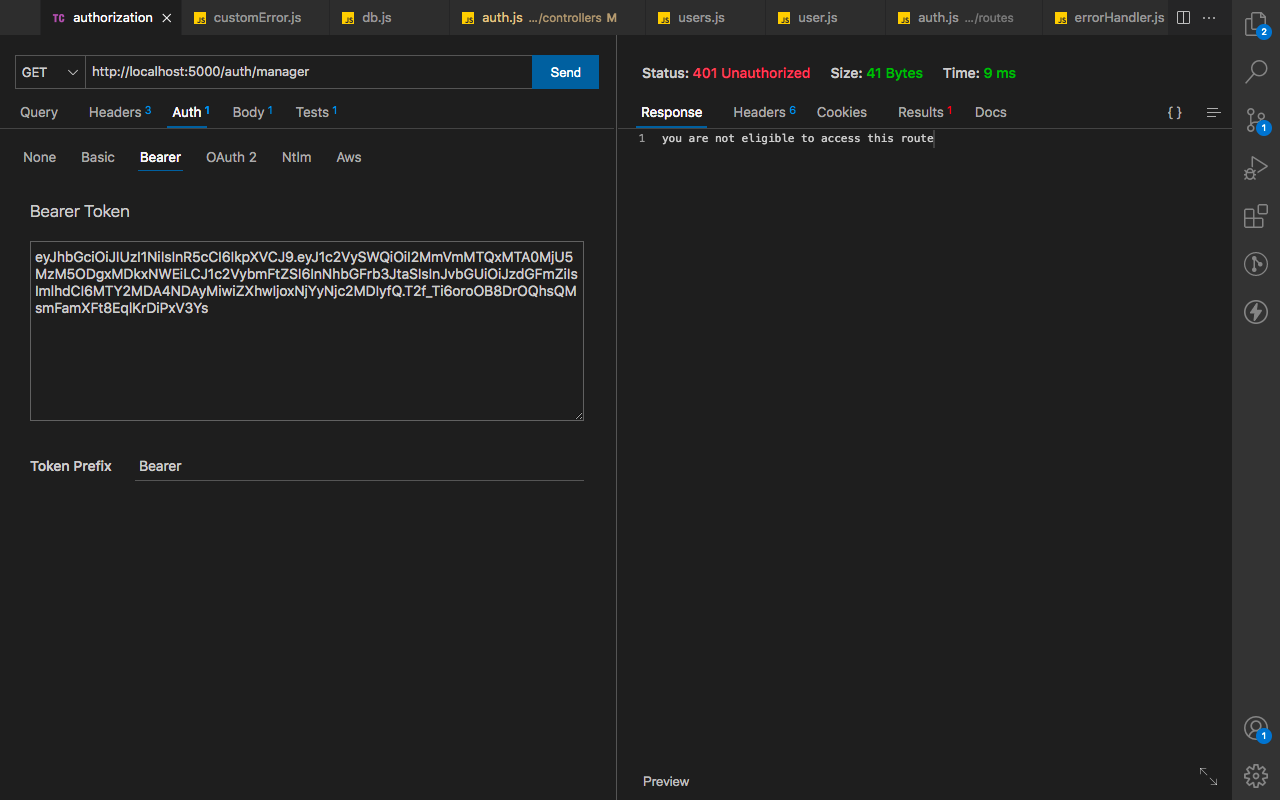Enable OAuth 2 authentication
The width and height of the screenshot is (1280, 800).
(231, 157)
